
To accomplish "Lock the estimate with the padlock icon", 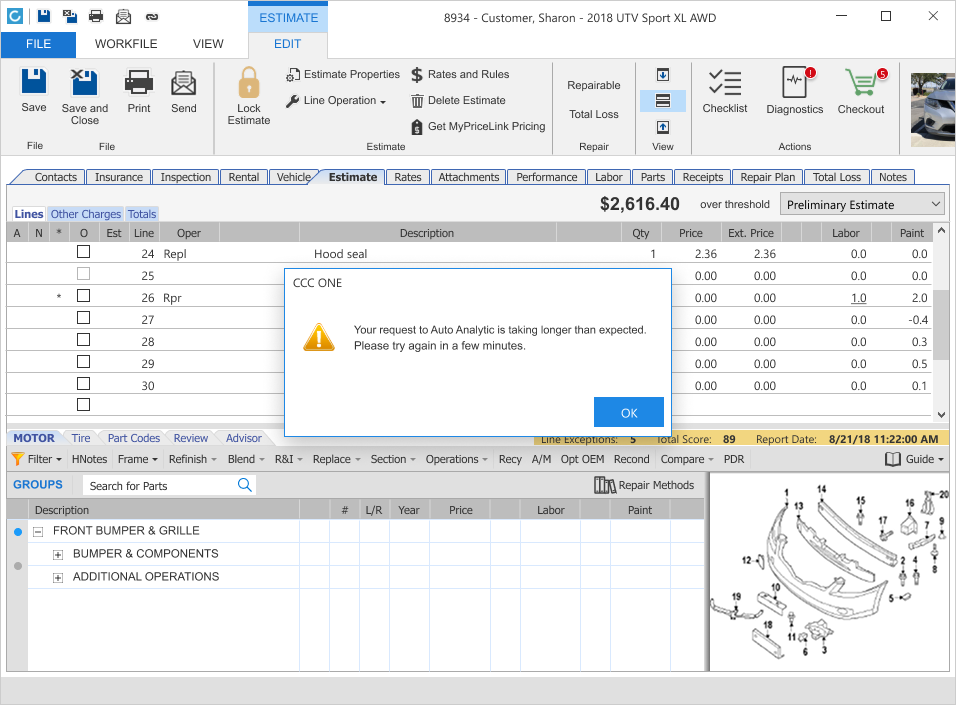I will (248, 90).
